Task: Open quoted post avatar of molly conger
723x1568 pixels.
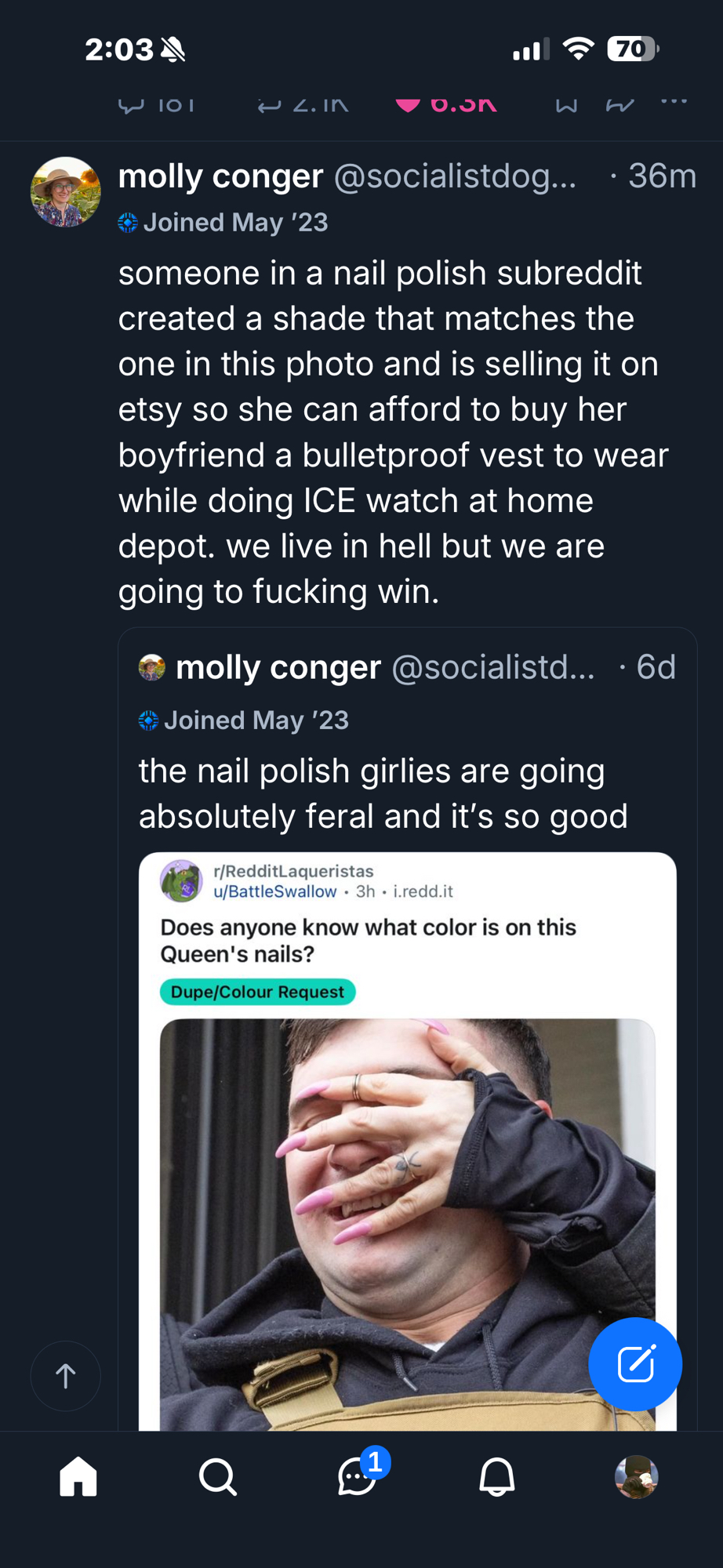Action: (x=152, y=668)
